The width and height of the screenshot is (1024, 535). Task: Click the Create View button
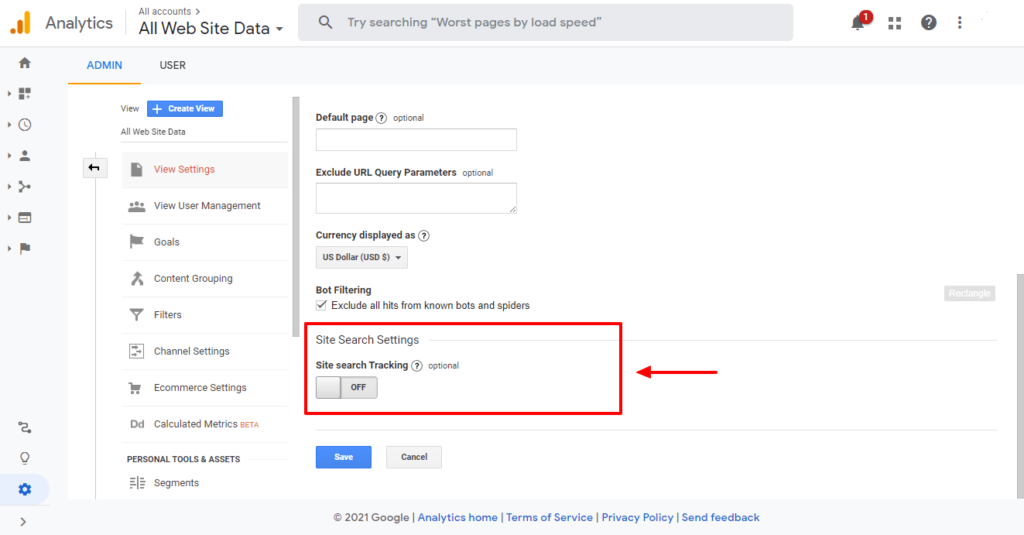pos(185,108)
